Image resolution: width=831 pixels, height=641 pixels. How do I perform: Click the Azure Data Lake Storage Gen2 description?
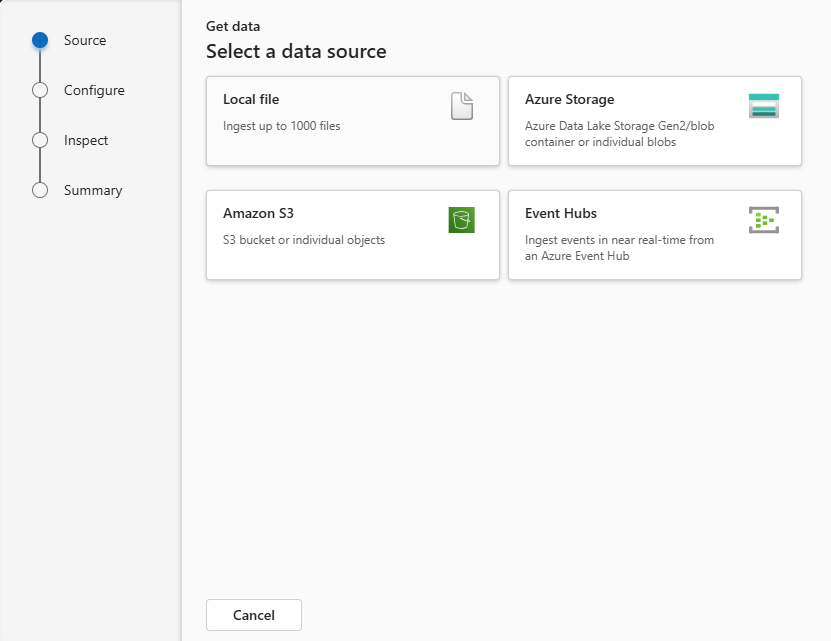(619, 134)
